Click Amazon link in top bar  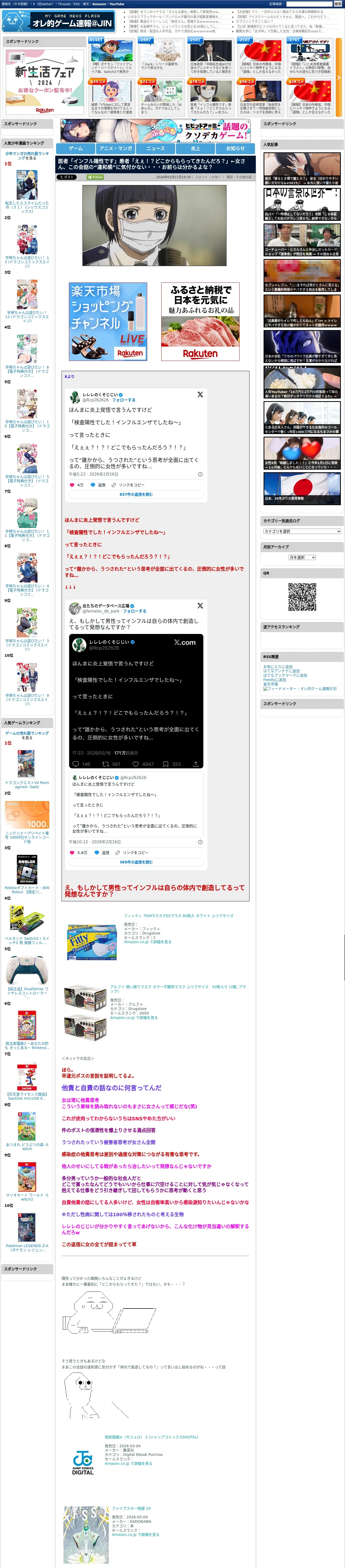(99, 4)
